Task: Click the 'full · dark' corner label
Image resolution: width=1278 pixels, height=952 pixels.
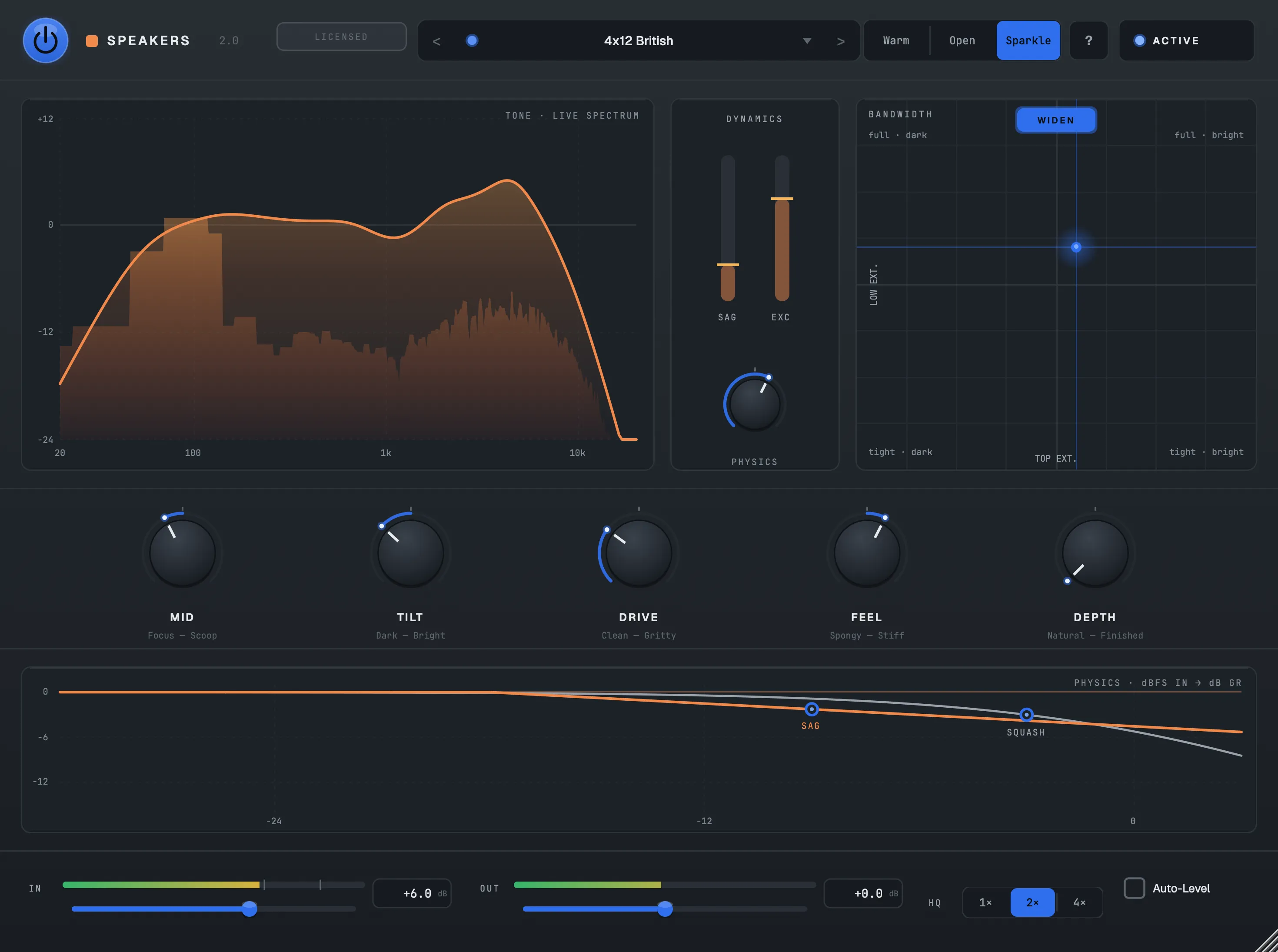Action: (x=898, y=135)
